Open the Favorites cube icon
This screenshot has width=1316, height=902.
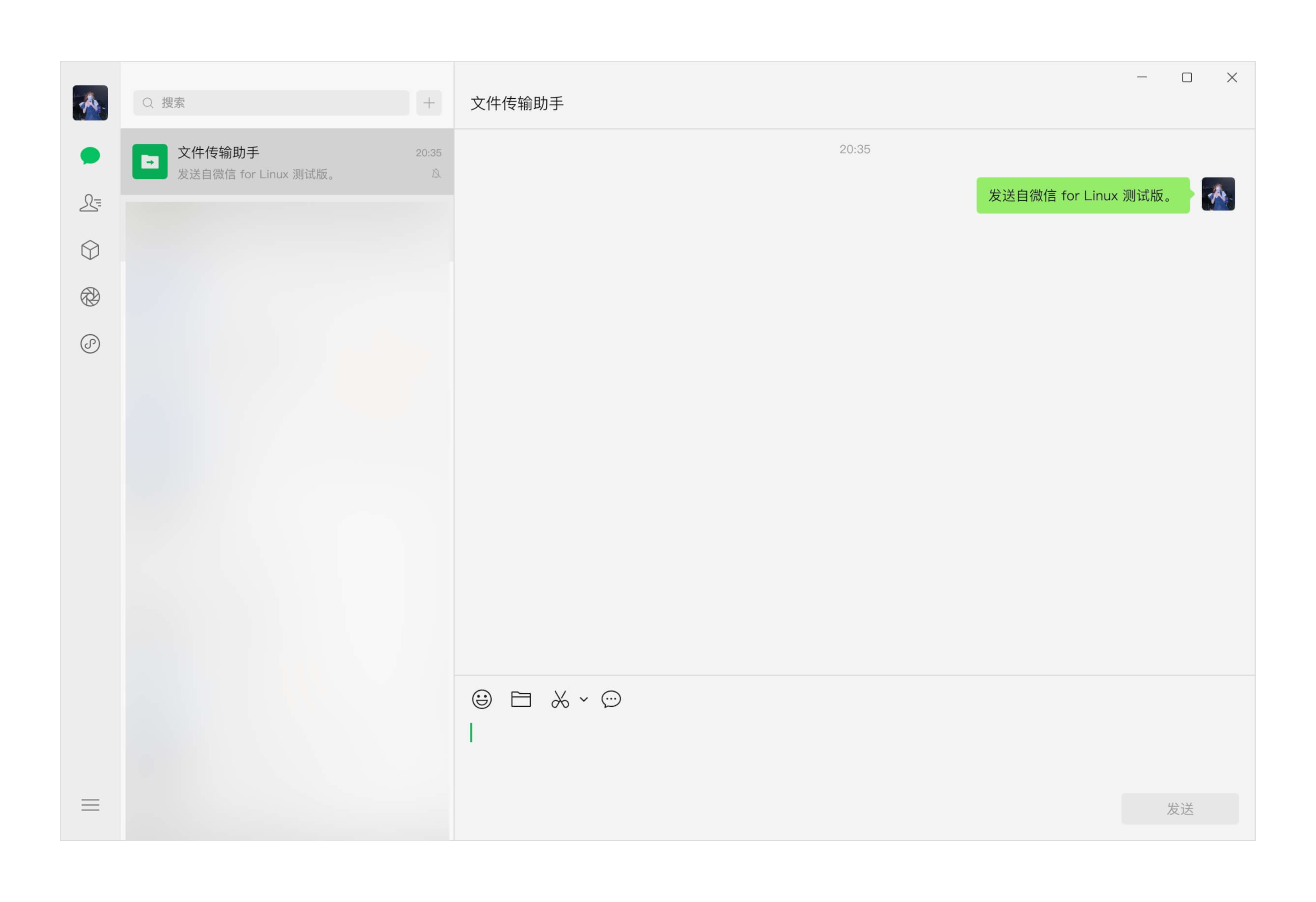point(90,250)
